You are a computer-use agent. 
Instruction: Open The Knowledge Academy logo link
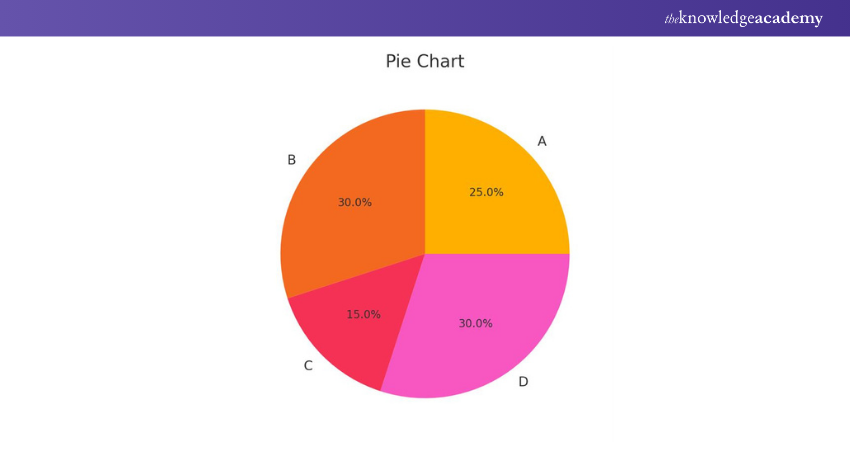tap(743, 18)
